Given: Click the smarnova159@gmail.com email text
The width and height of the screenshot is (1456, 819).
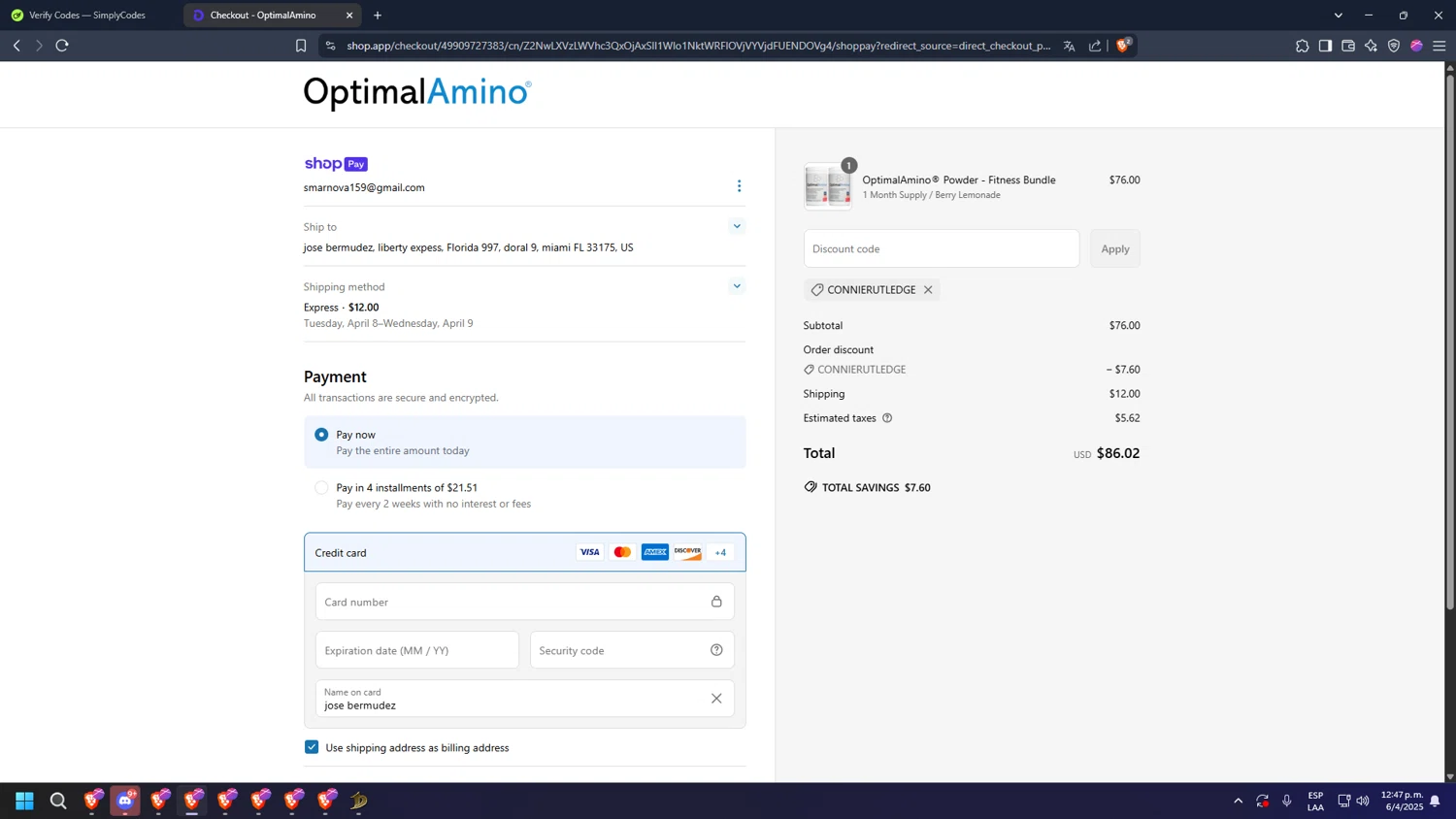Looking at the screenshot, I should 364,187.
